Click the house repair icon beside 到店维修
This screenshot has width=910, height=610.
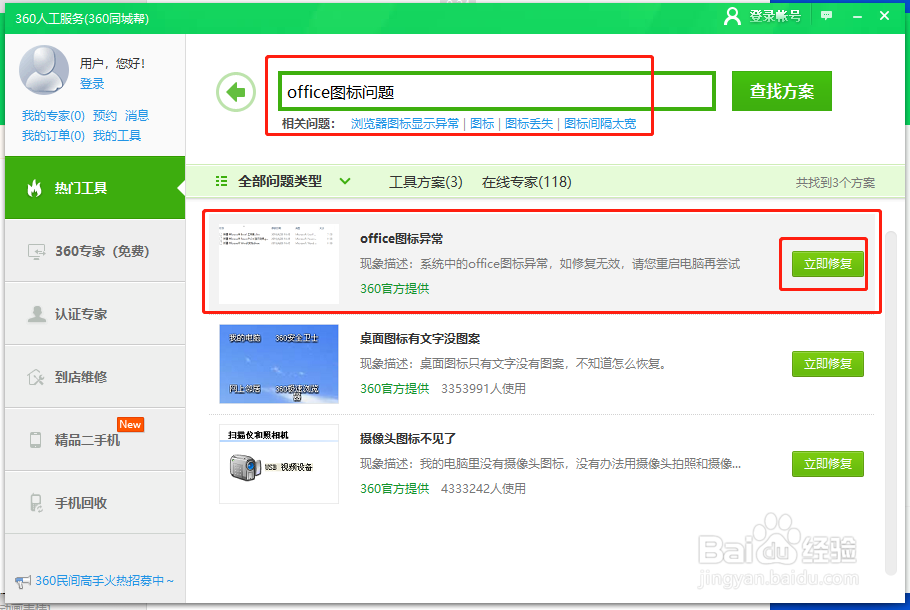(x=36, y=377)
